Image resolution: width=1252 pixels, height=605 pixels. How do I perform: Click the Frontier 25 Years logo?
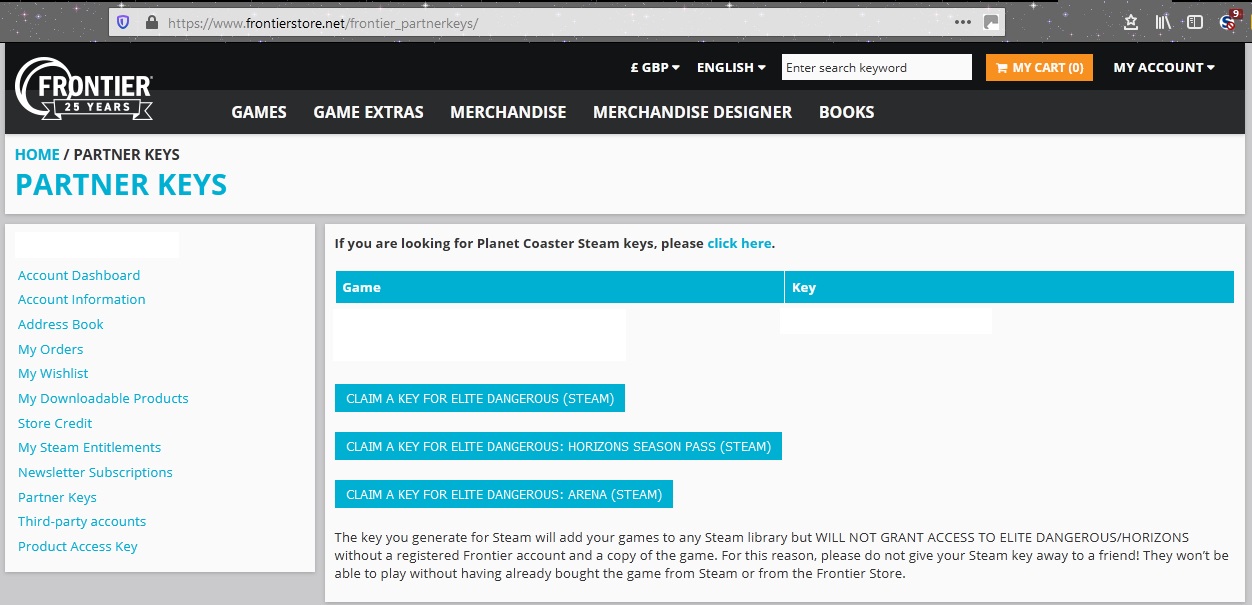(x=84, y=89)
